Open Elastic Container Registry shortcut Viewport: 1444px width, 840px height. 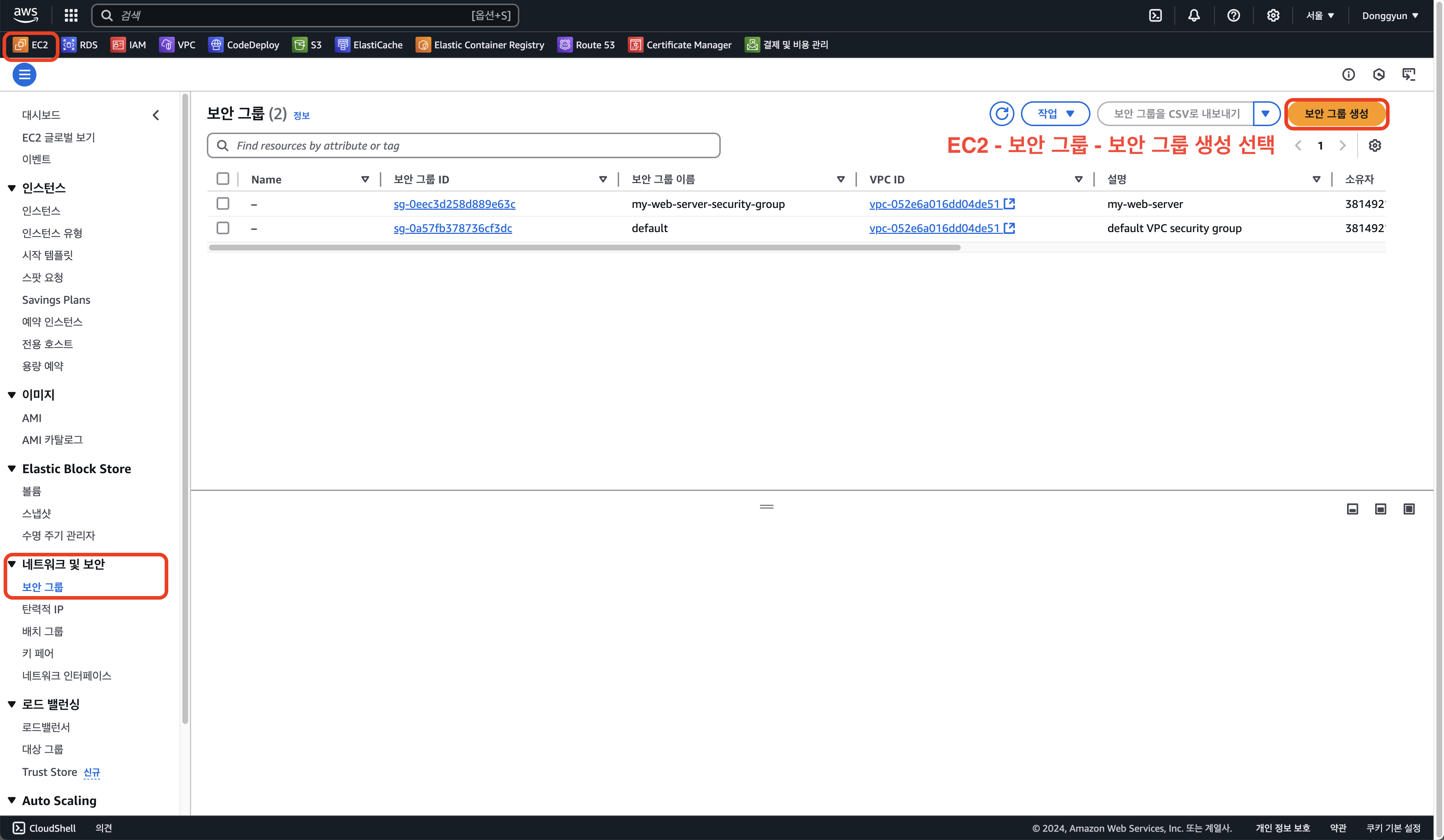[480, 45]
